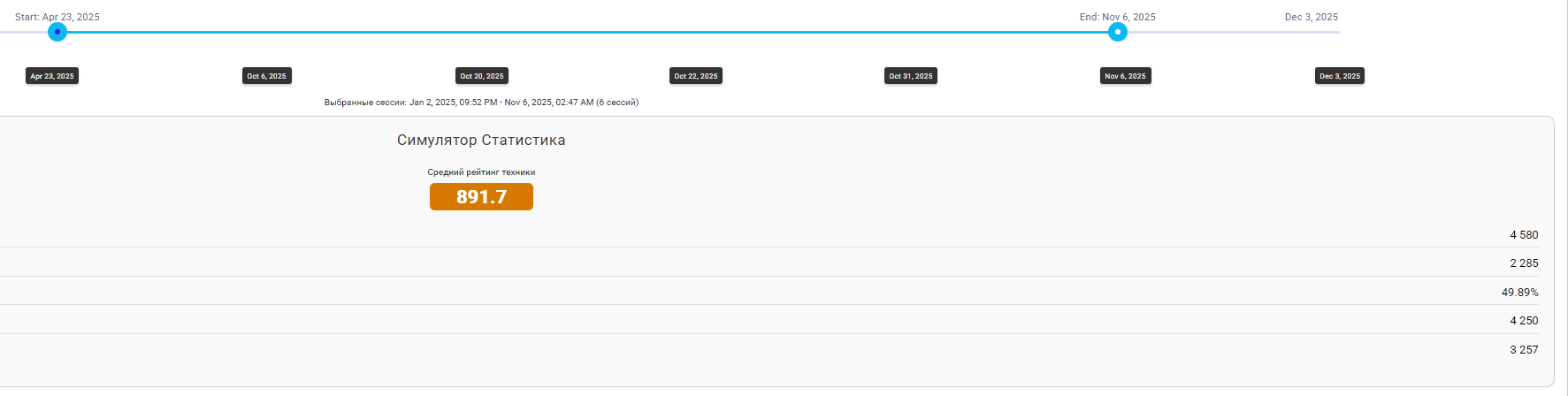Viewport: 1568px width, 396px height.
Task: Click the orange 891.7 rating badge
Action: pyautogui.click(x=481, y=196)
